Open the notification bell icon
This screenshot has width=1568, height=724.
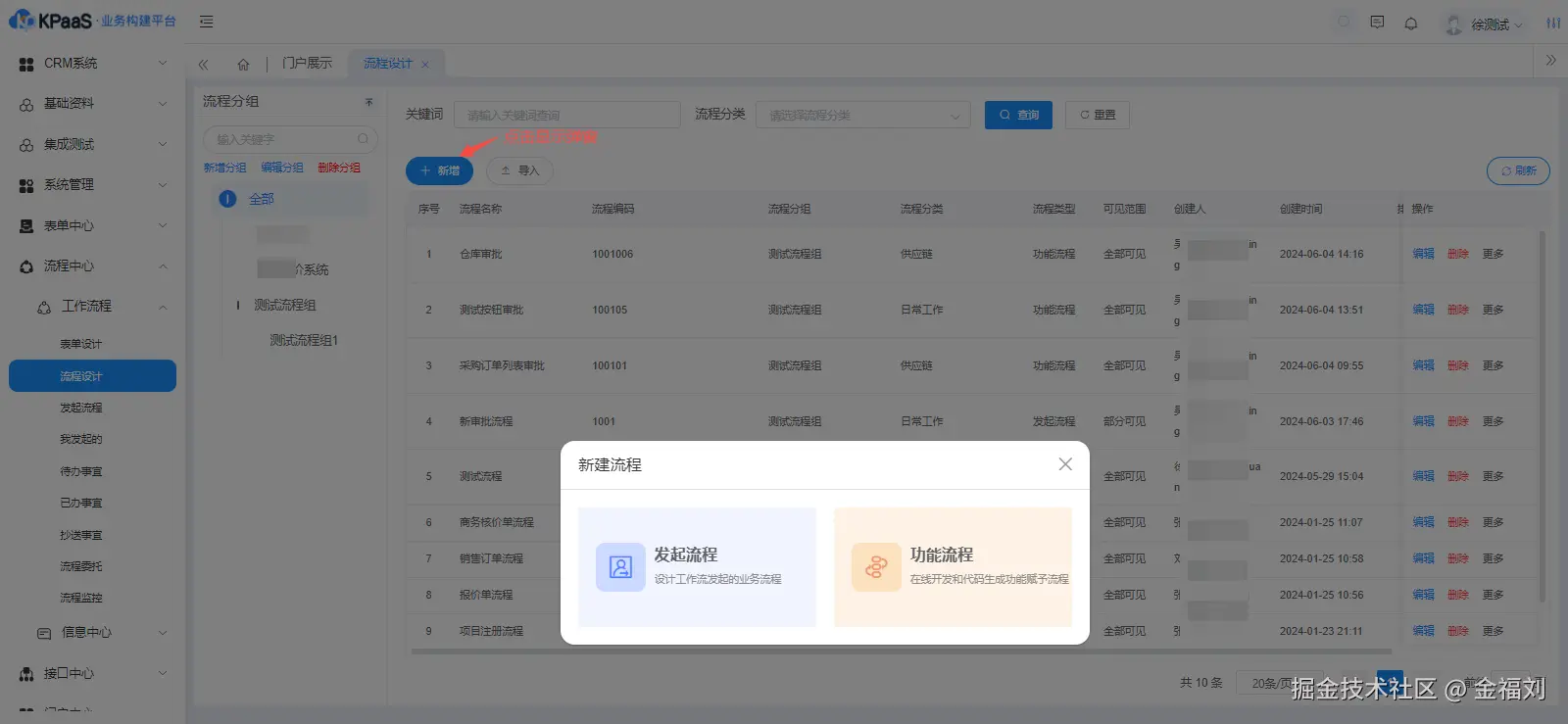point(1411,24)
